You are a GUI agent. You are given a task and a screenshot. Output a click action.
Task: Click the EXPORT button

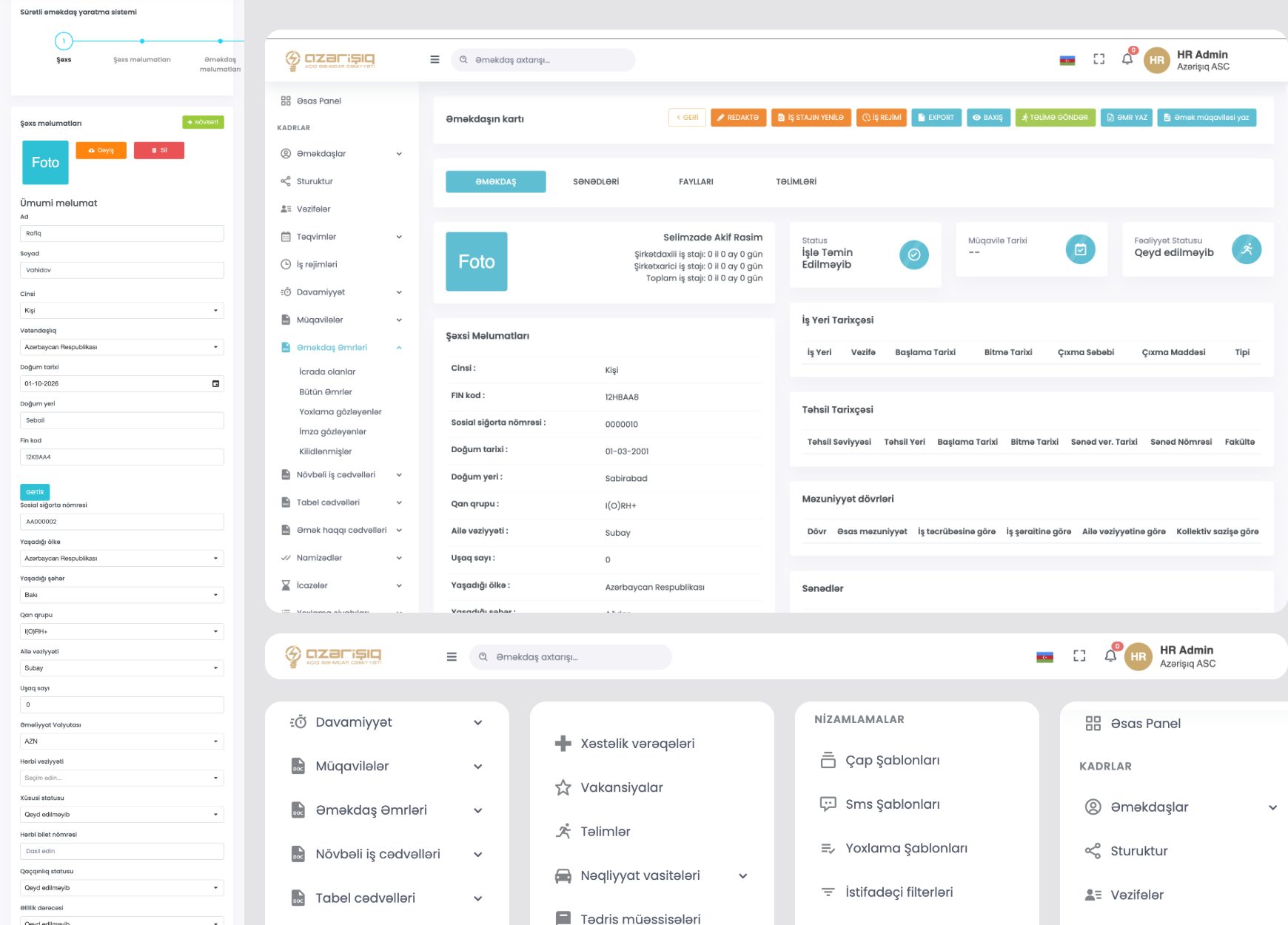pyautogui.click(x=936, y=118)
